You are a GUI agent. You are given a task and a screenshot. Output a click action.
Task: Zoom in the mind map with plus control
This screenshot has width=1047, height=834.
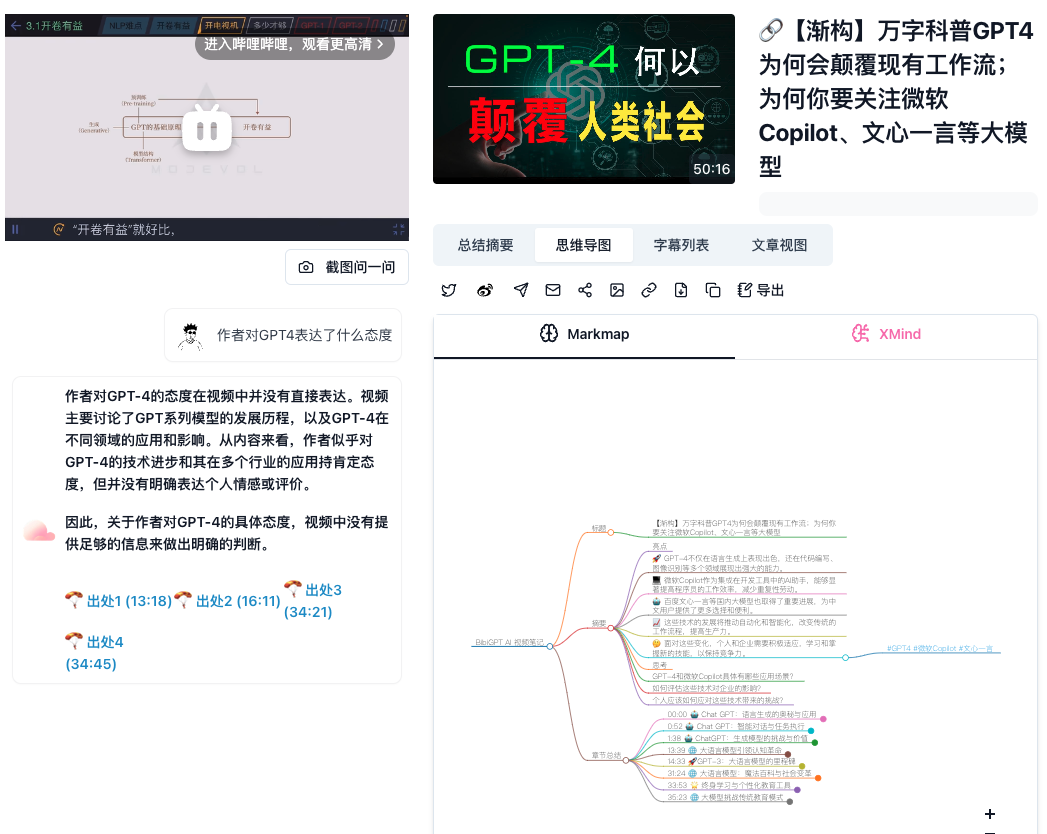[x=989, y=813]
